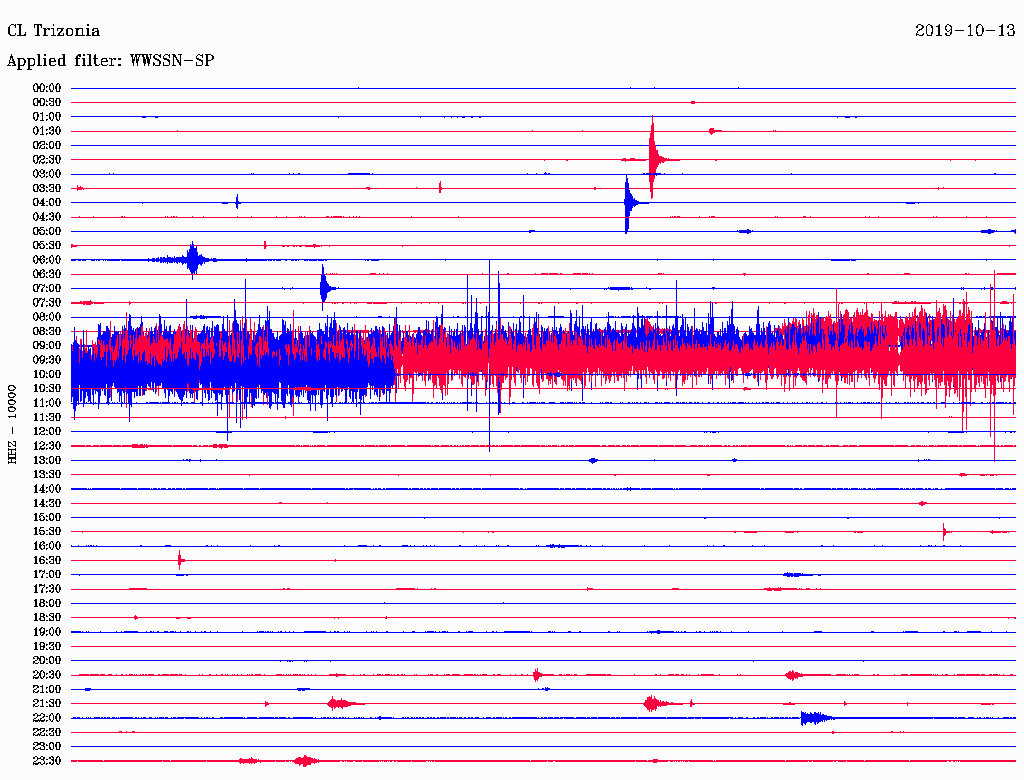Select the 23:30 time label
Screen dimensions: 1024x780
point(47,761)
